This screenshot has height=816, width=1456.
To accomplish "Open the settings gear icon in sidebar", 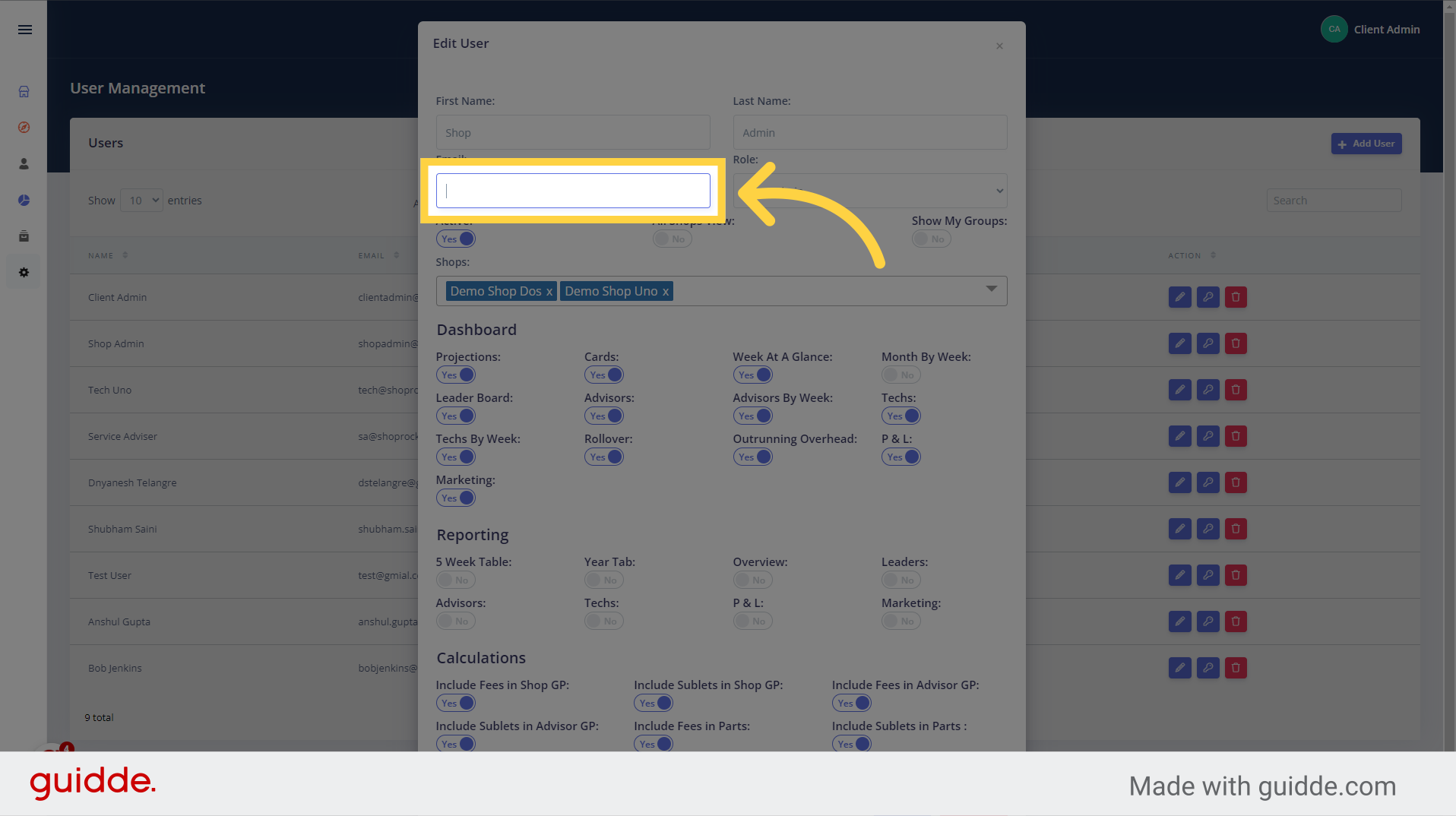I will pos(24,272).
